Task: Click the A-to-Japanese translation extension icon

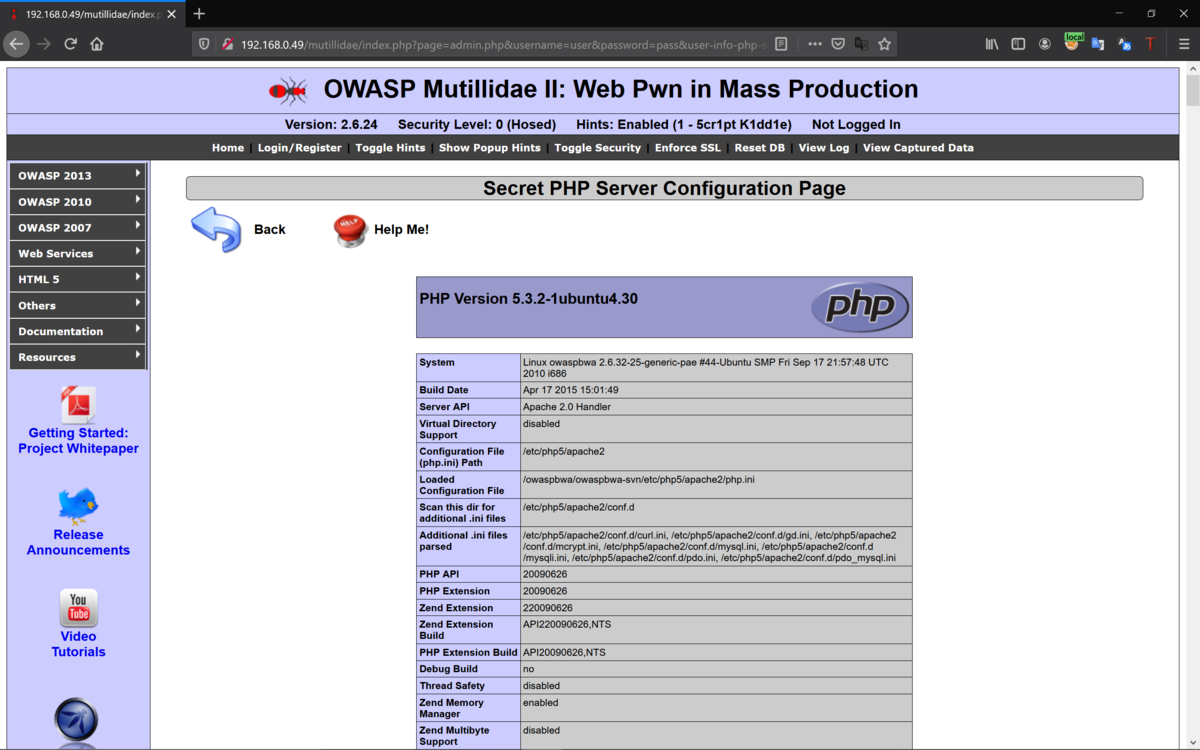Action: (x=1124, y=44)
